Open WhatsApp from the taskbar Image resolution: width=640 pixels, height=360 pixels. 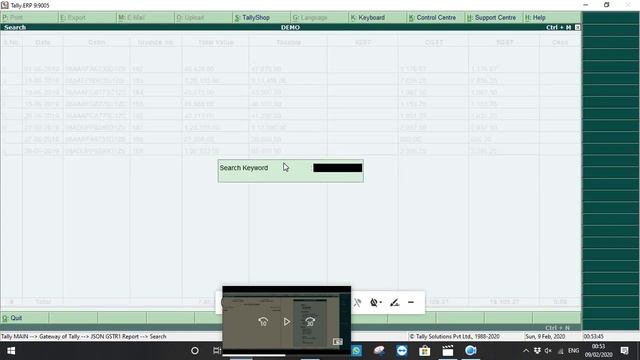tap(356, 351)
